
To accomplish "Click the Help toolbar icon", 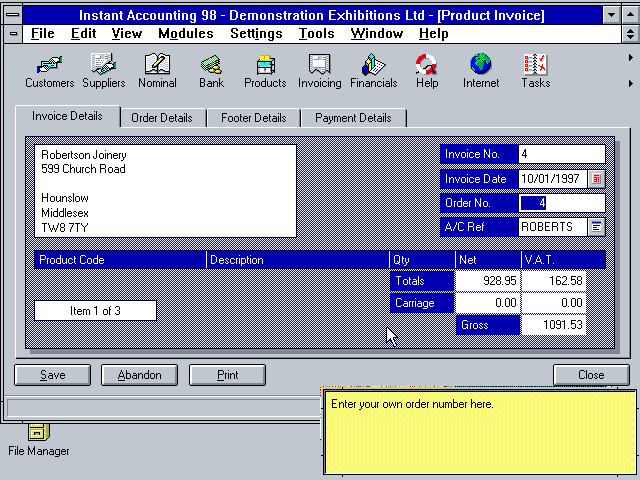I will [427, 71].
